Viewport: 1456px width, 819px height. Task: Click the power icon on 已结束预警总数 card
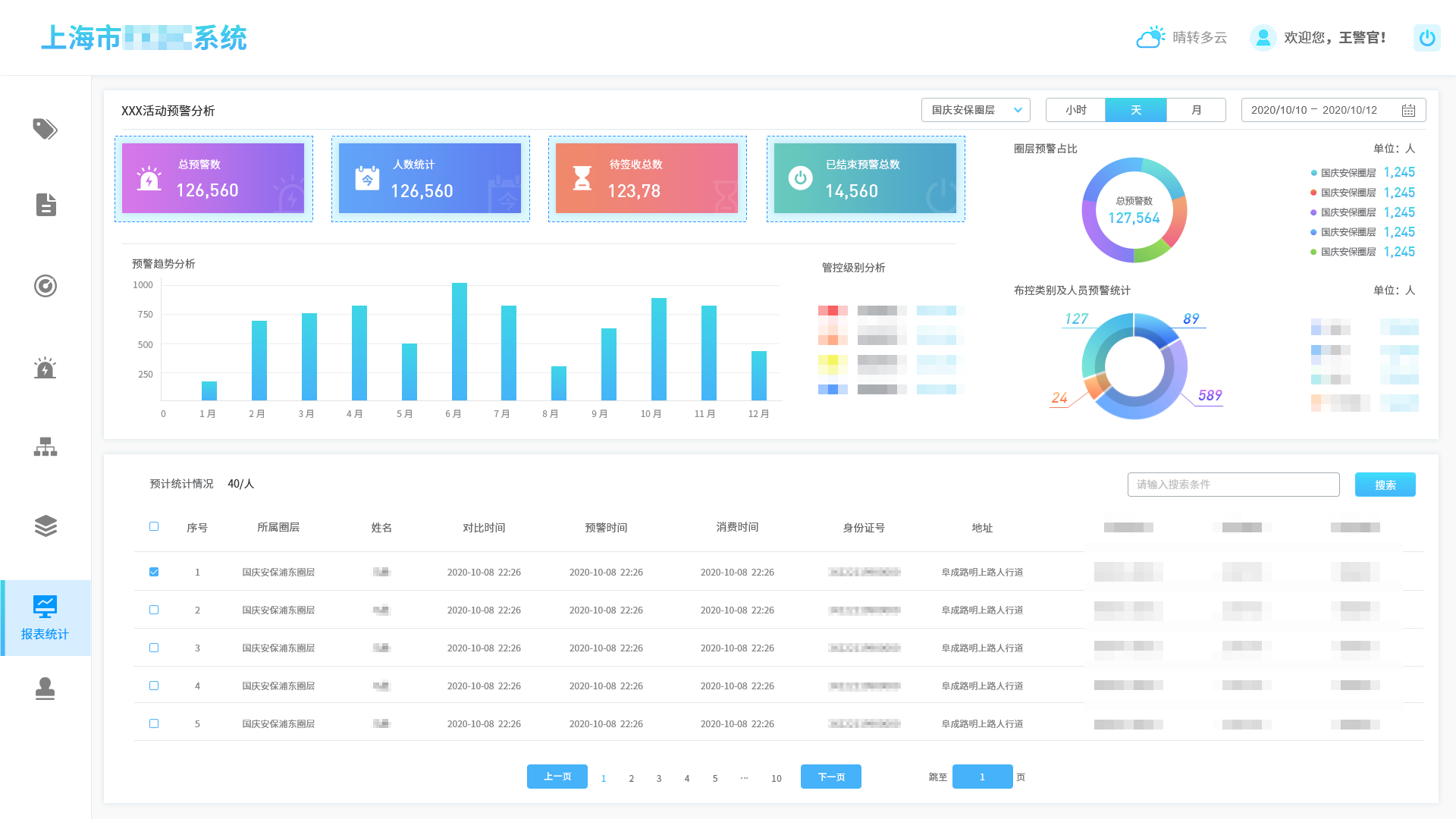[801, 178]
